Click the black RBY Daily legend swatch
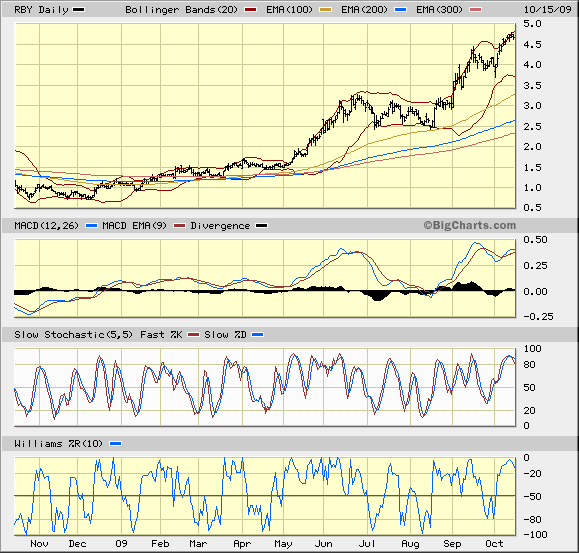The height and width of the screenshot is (553, 579). [79, 10]
